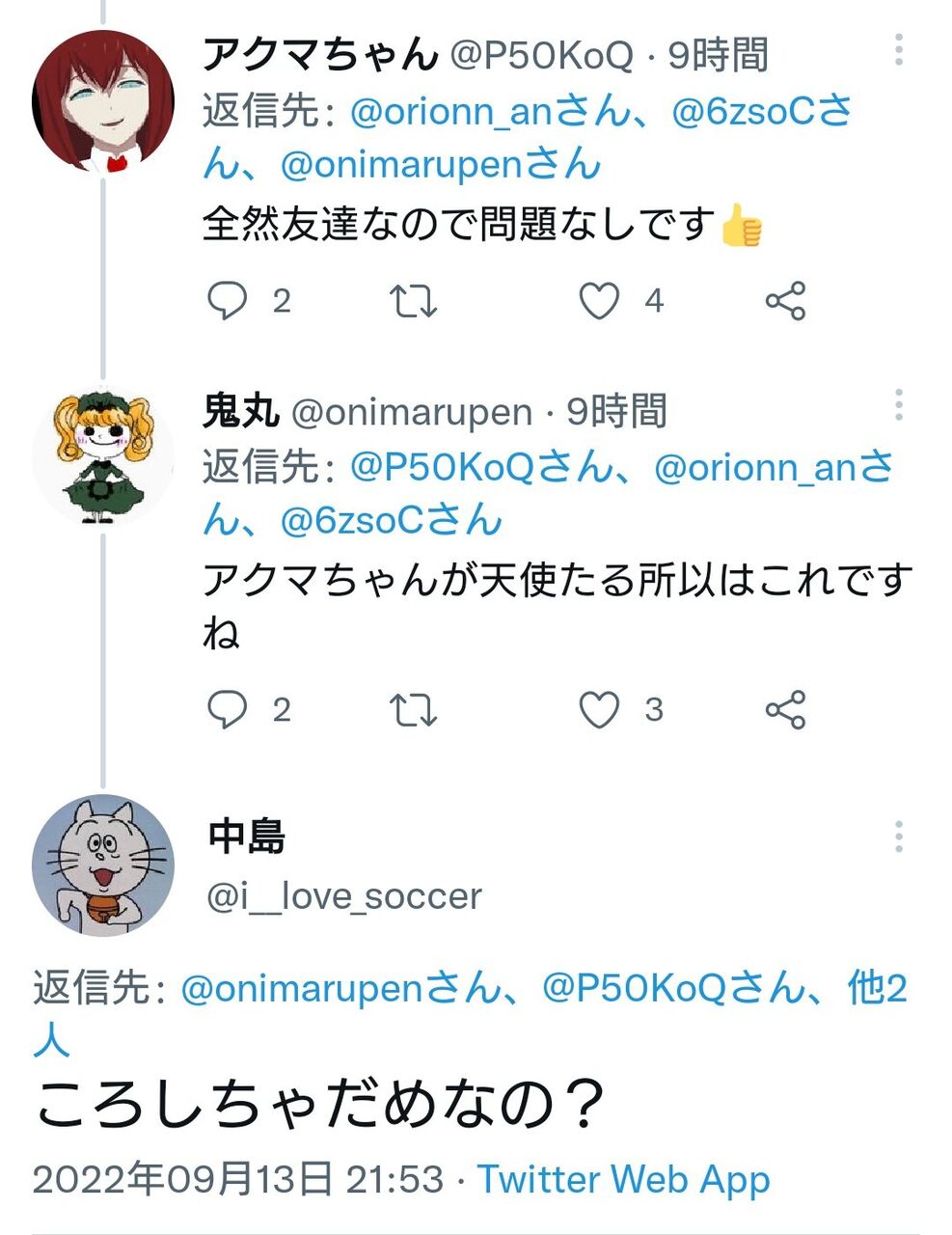Click @6zsoC mention in 鬼丸's reply

(352, 522)
